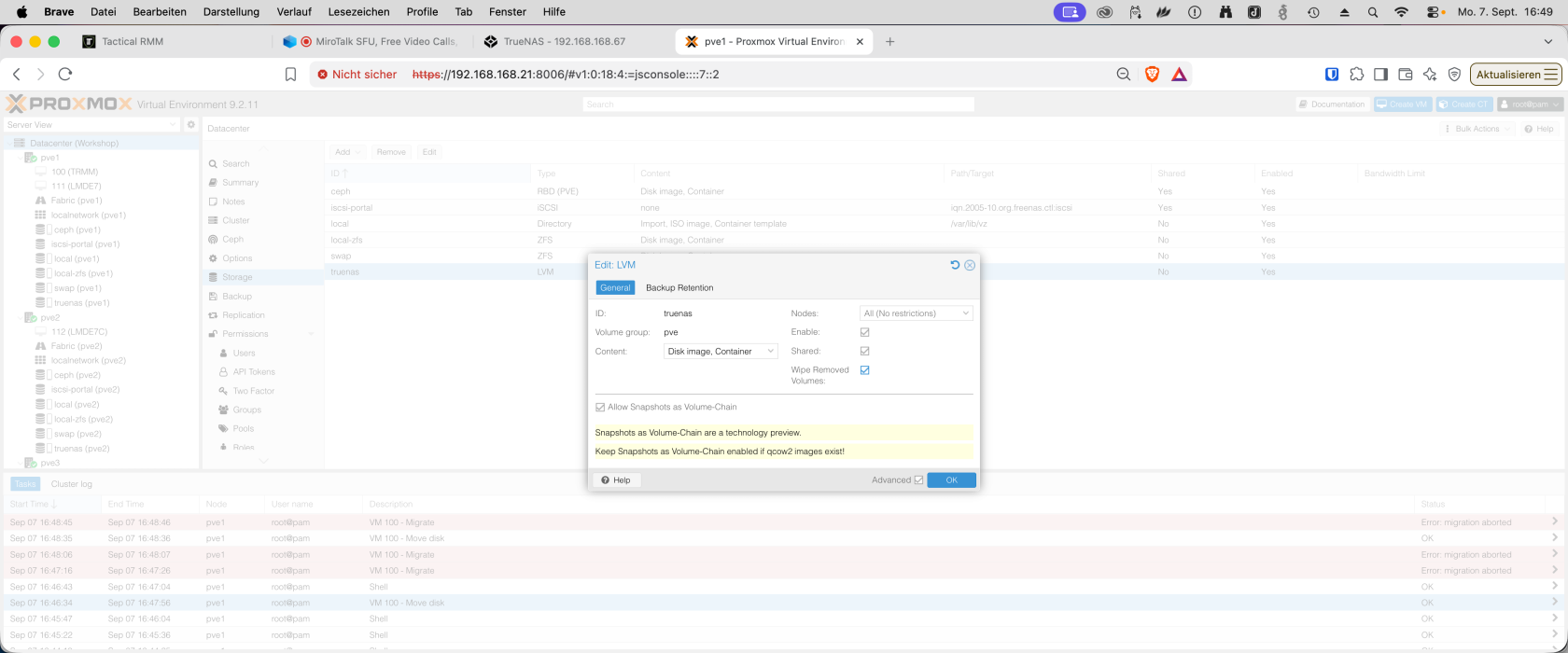Open Creative Cloud menu bar icon
Image resolution: width=1568 pixels, height=653 pixels.
[1105, 12]
